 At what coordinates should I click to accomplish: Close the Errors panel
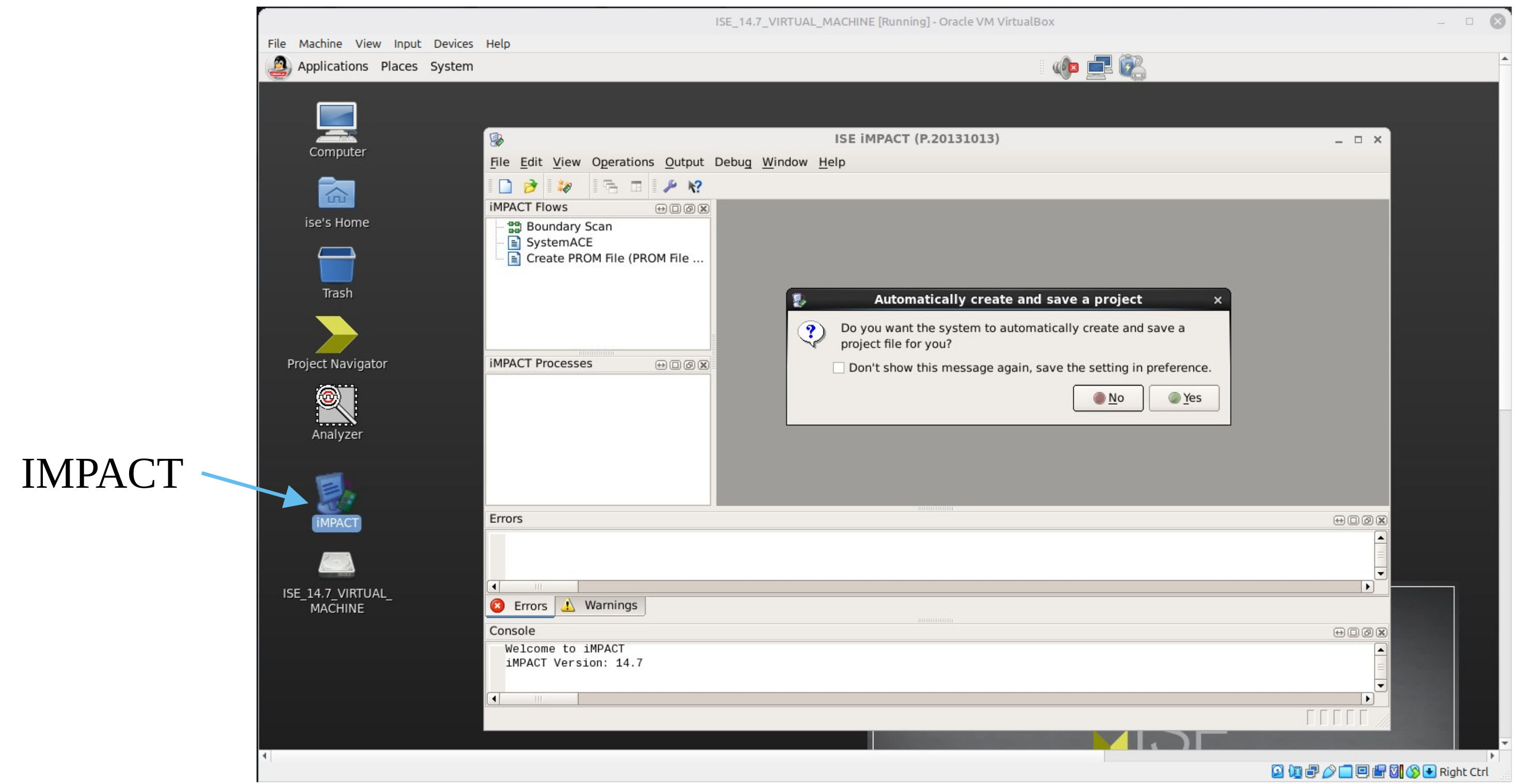1381,520
